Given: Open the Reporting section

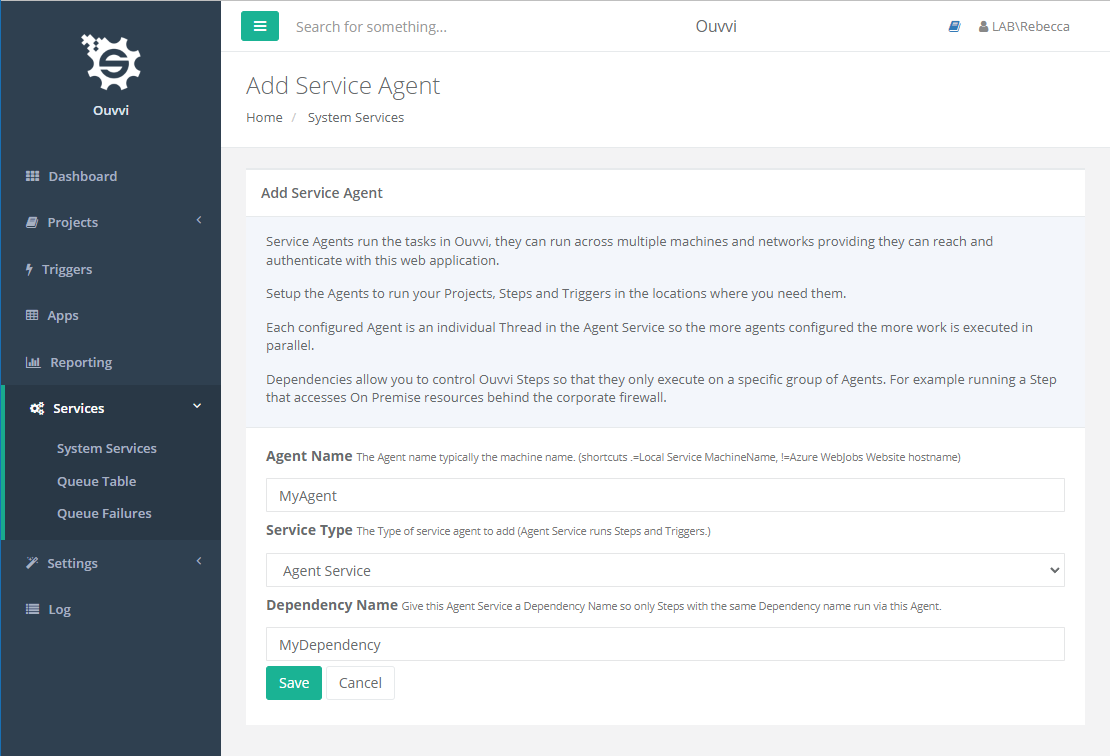Looking at the screenshot, I should click(81, 362).
